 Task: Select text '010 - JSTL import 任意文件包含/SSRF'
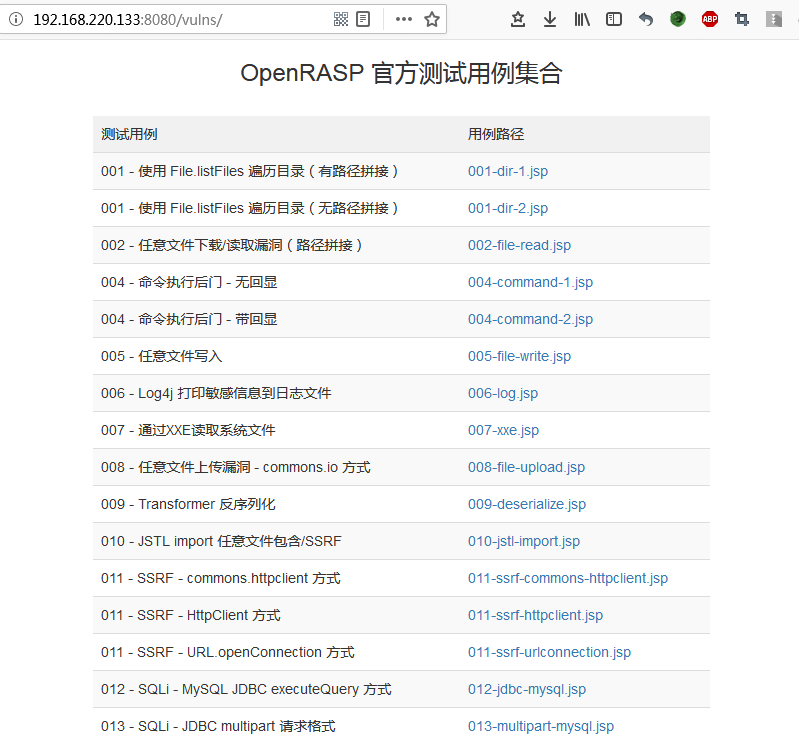tap(221, 541)
